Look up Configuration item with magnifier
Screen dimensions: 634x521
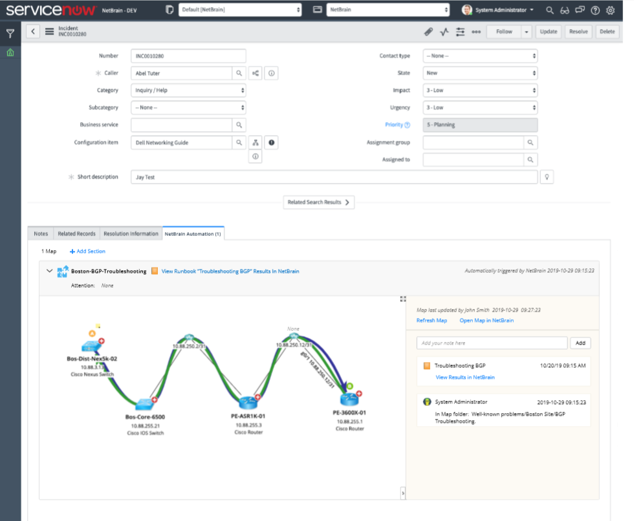239,143
